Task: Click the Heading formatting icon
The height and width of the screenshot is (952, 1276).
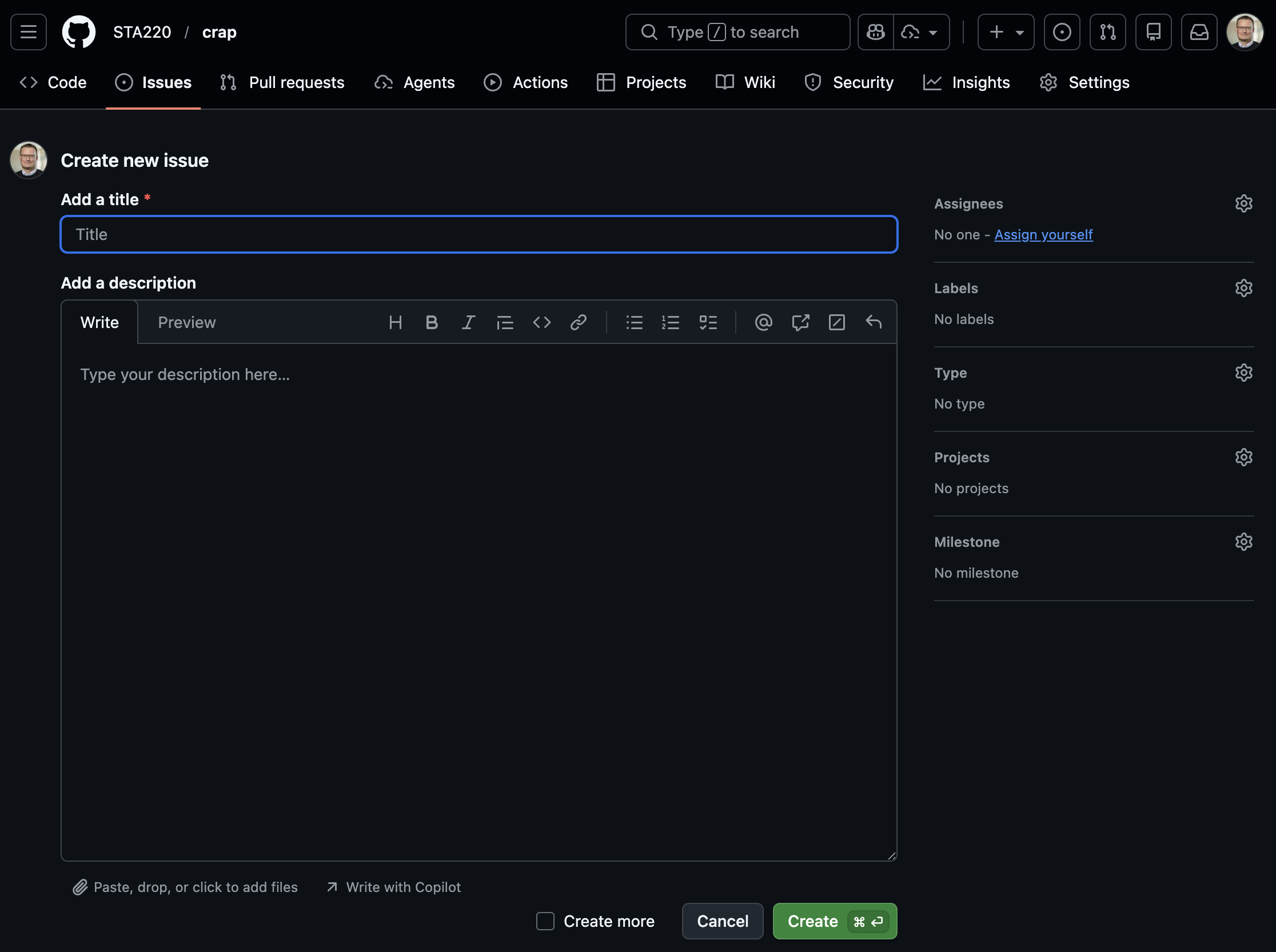Action: click(x=395, y=322)
